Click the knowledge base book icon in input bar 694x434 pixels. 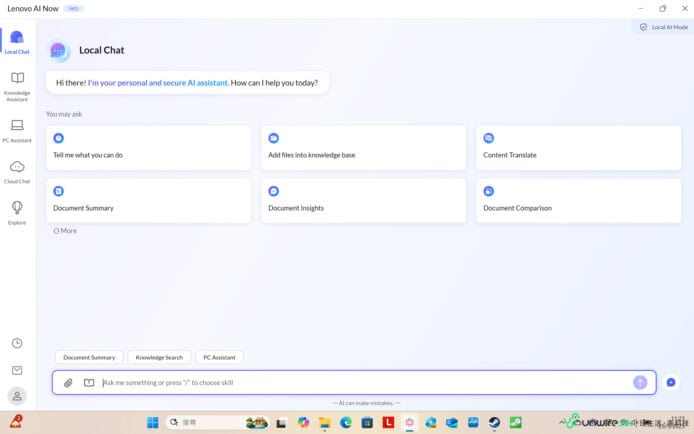click(x=89, y=383)
